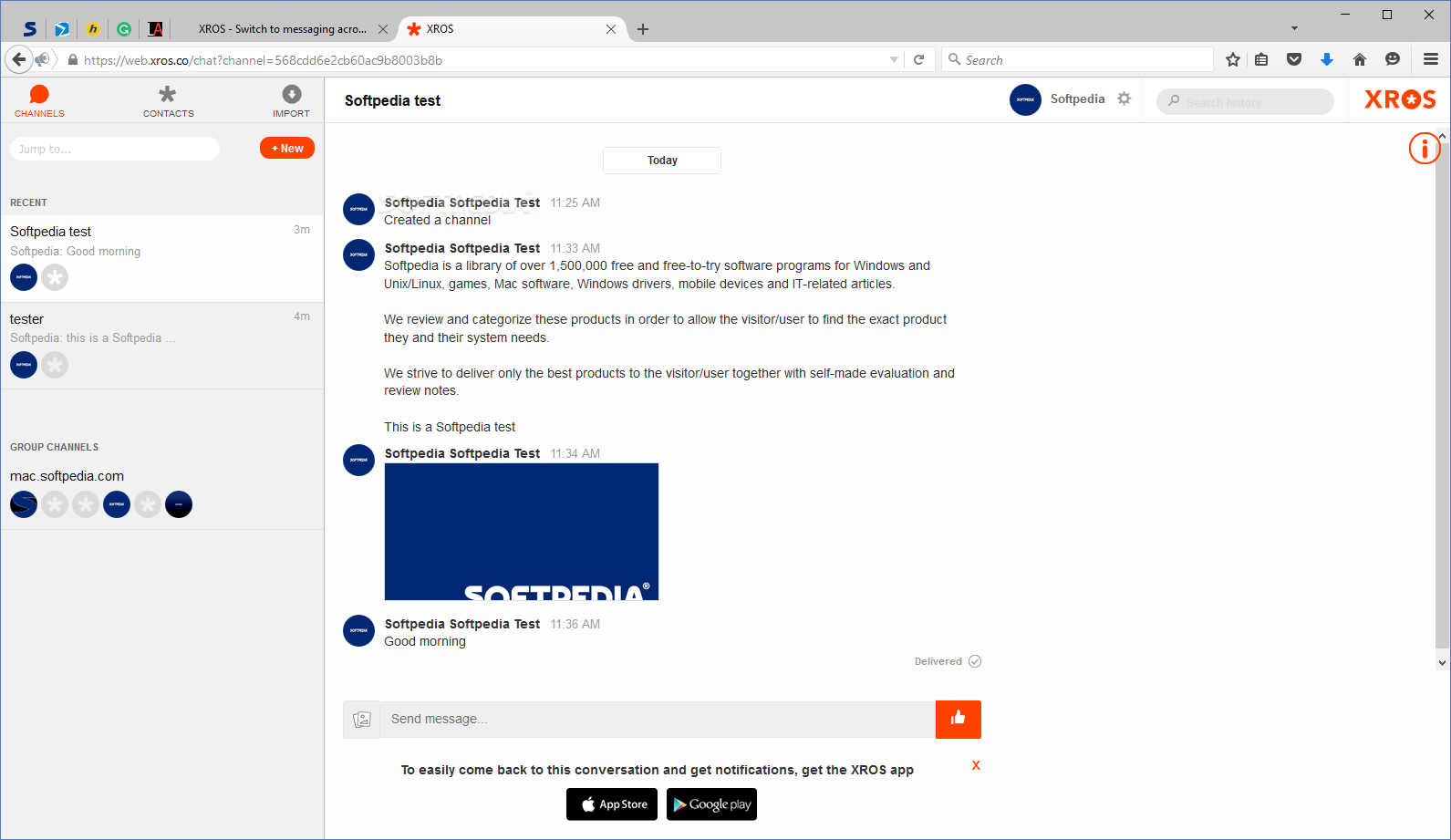1451x840 pixels.
Task: Focus the browser Search box
Action: click(1077, 59)
